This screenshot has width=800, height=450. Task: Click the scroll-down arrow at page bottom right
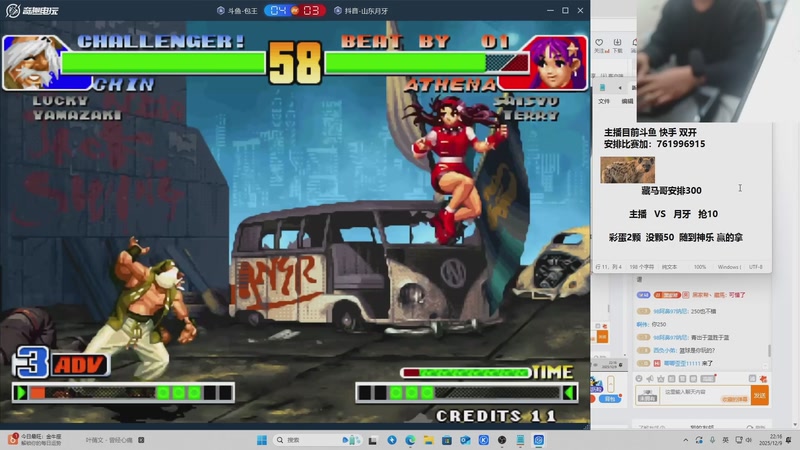coord(795,426)
